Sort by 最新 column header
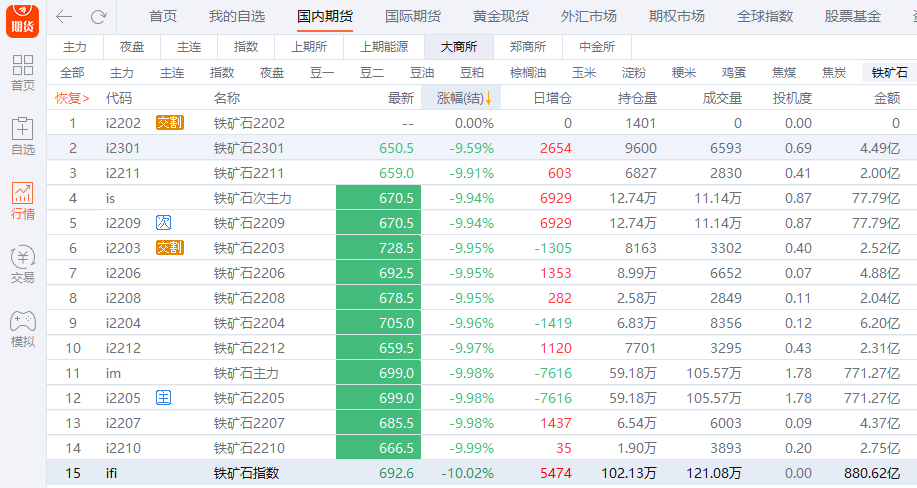The height and width of the screenshot is (488, 917). point(400,98)
